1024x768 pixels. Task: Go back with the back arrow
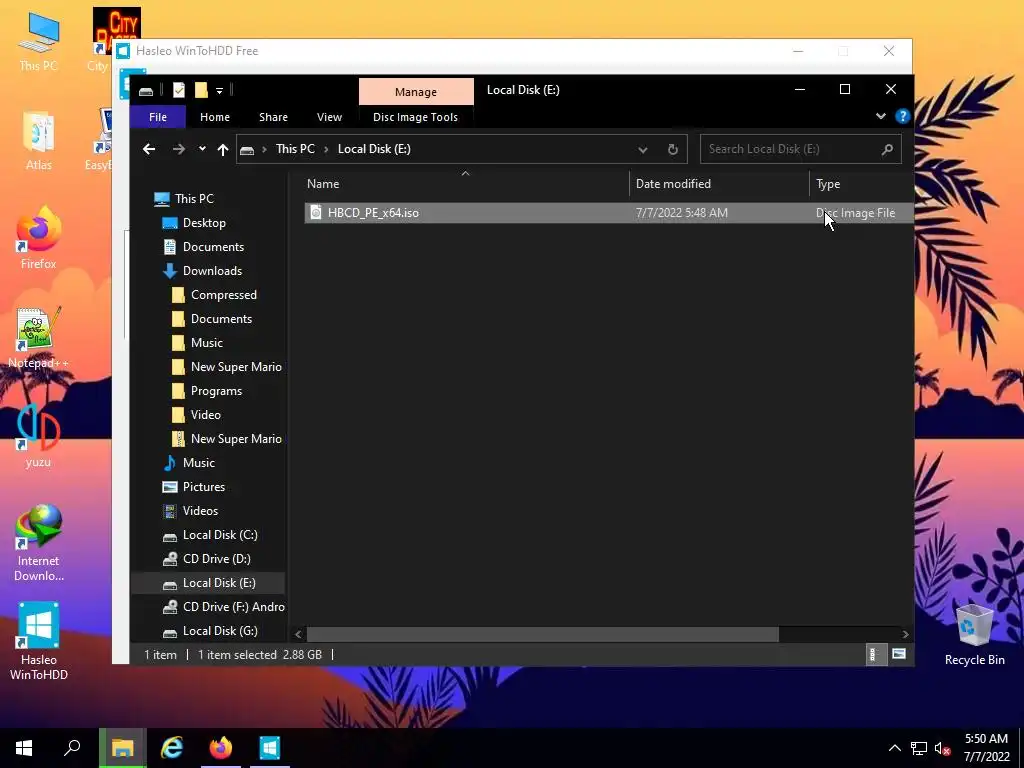coord(149,150)
